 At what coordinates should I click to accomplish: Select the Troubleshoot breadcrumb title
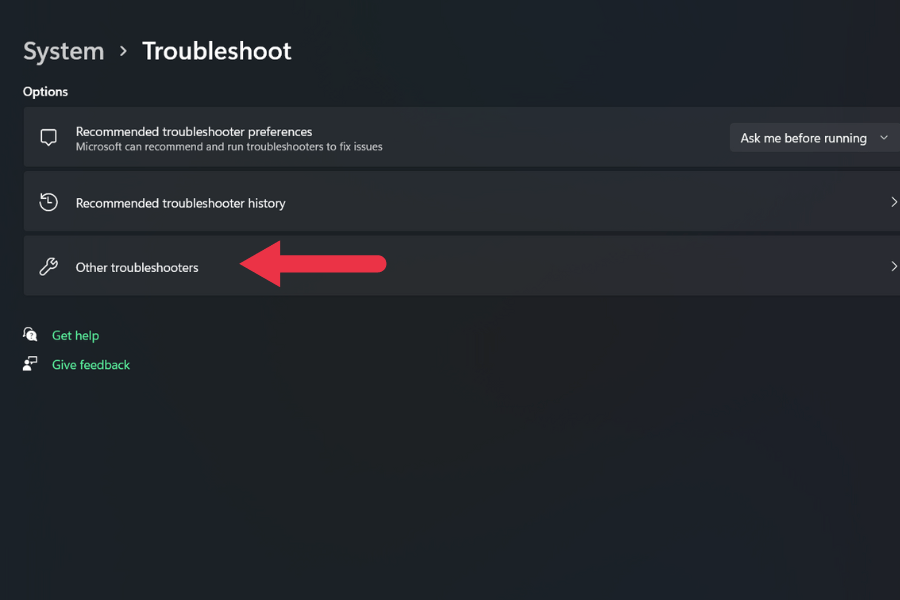[x=217, y=51]
